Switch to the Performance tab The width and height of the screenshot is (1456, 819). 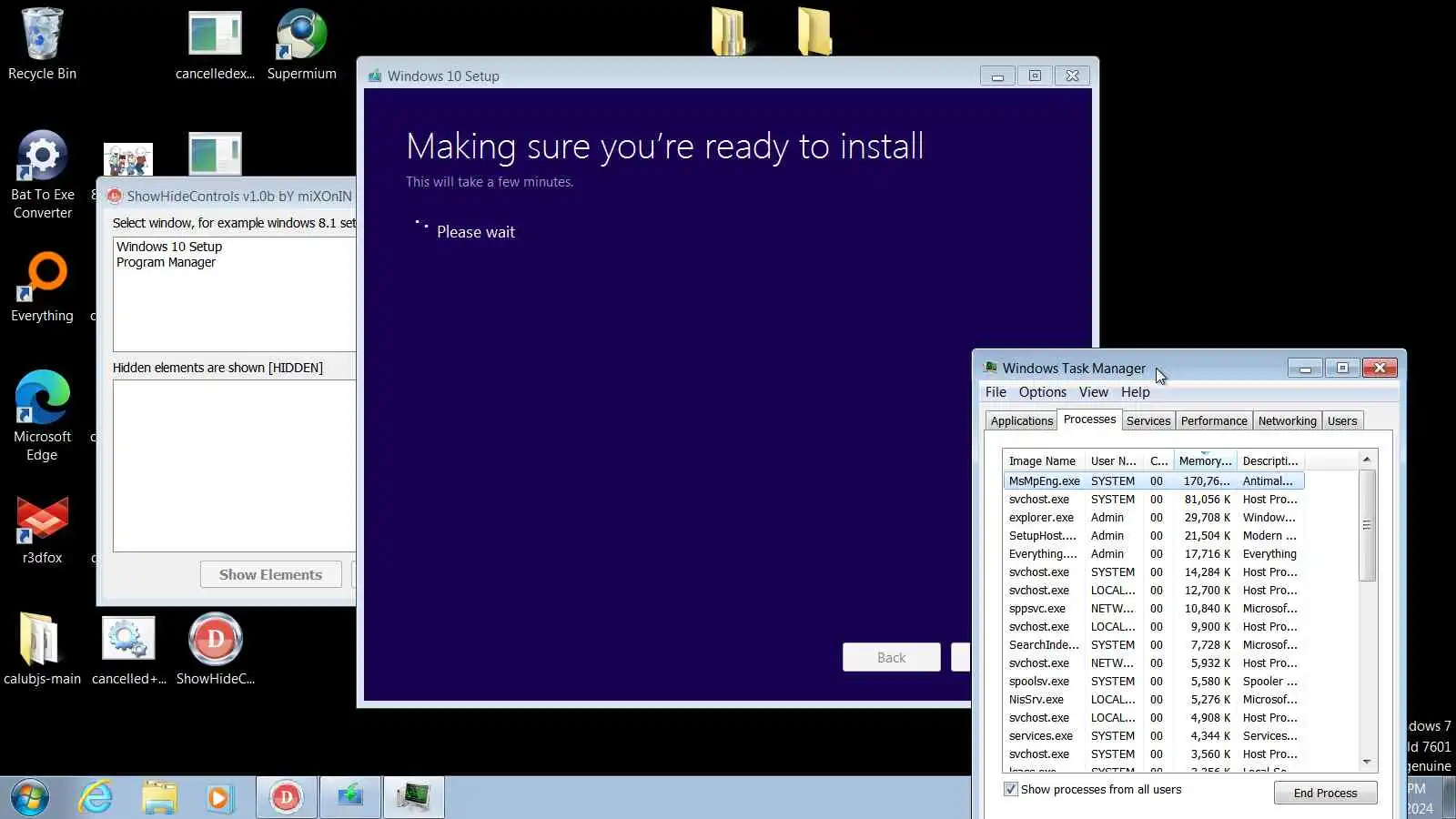pyautogui.click(x=1214, y=420)
